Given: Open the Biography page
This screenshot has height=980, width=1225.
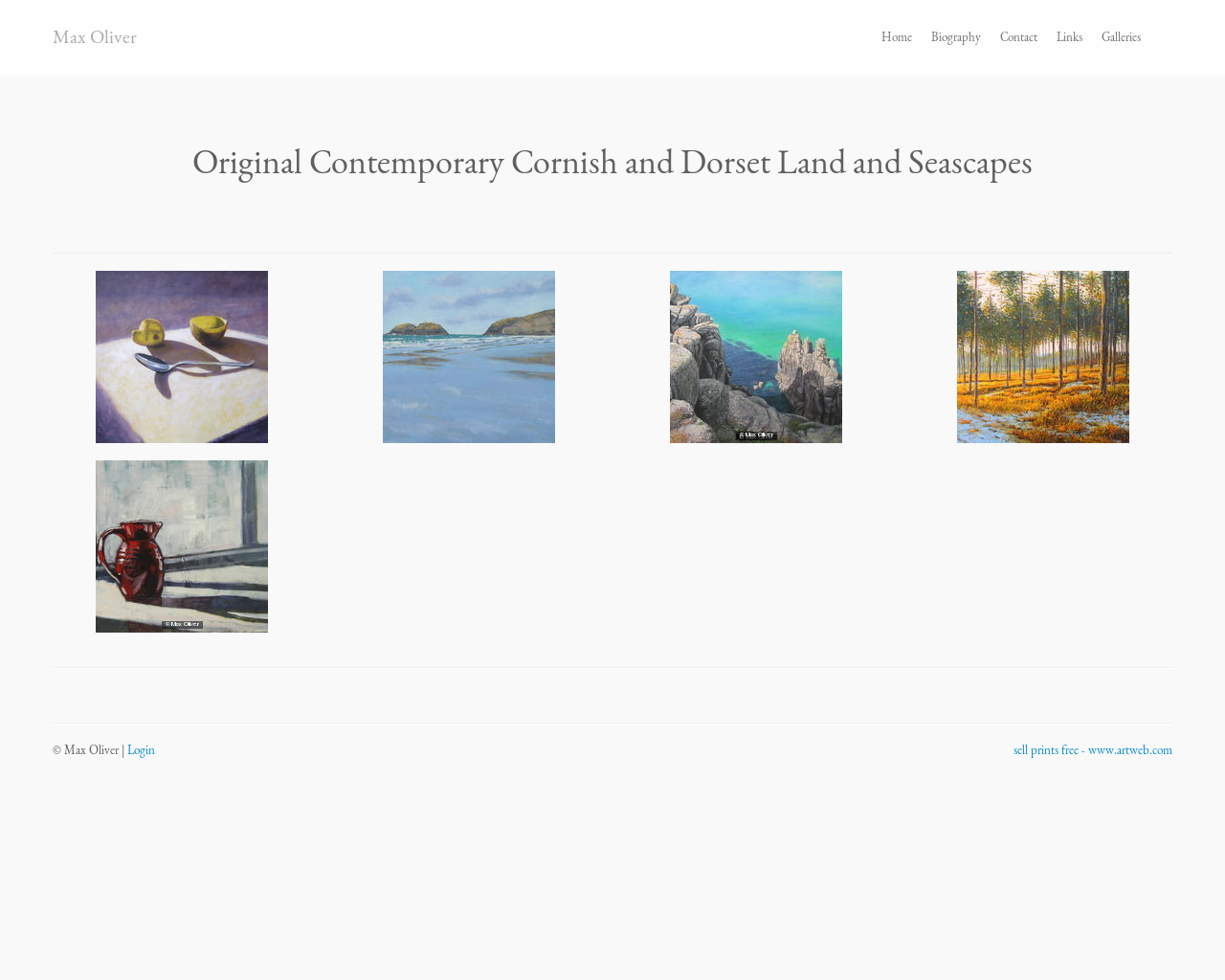Looking at the screenshot, I should (x=955, y=37).
